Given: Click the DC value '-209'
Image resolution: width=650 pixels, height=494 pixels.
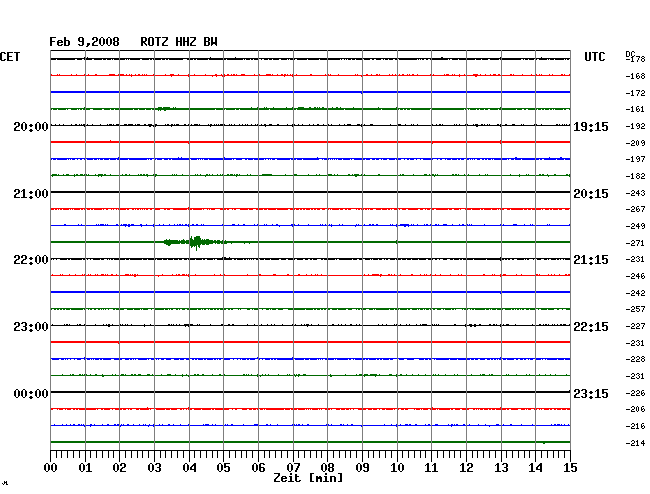Looking at the screenshot, I should [635, 143].
